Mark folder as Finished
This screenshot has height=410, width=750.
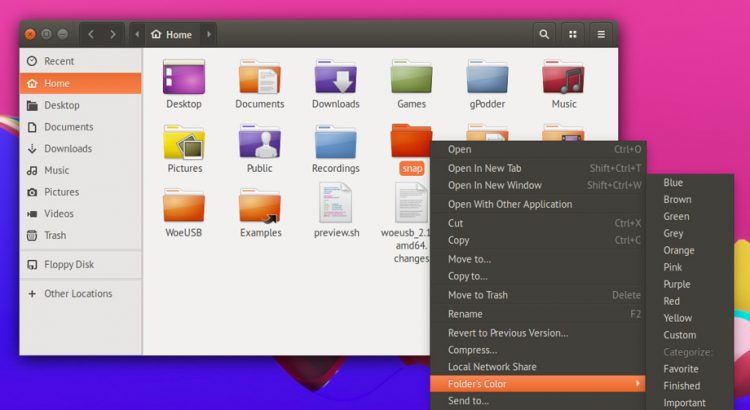tap(691, 386)
